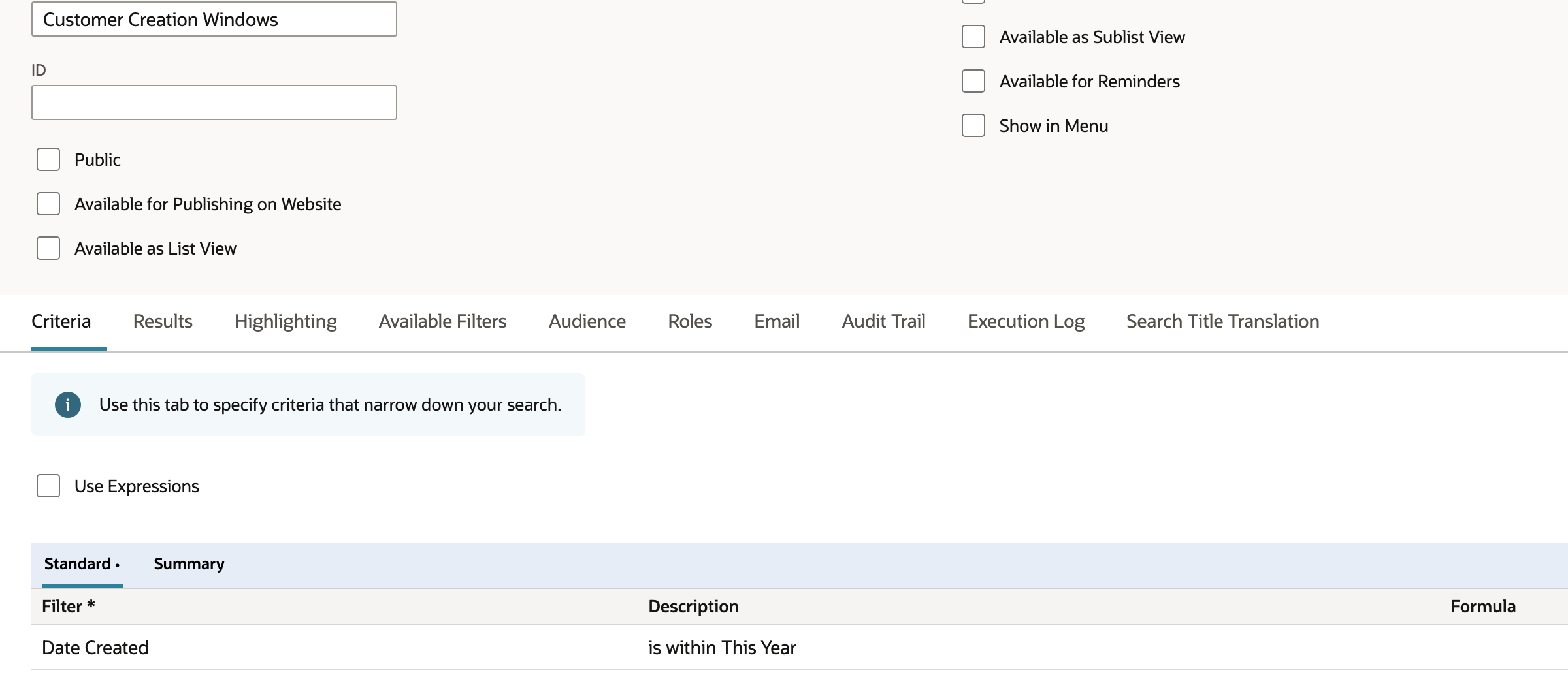
Task: Open the Execution Log tab
Action: [x=1026, y=321]
